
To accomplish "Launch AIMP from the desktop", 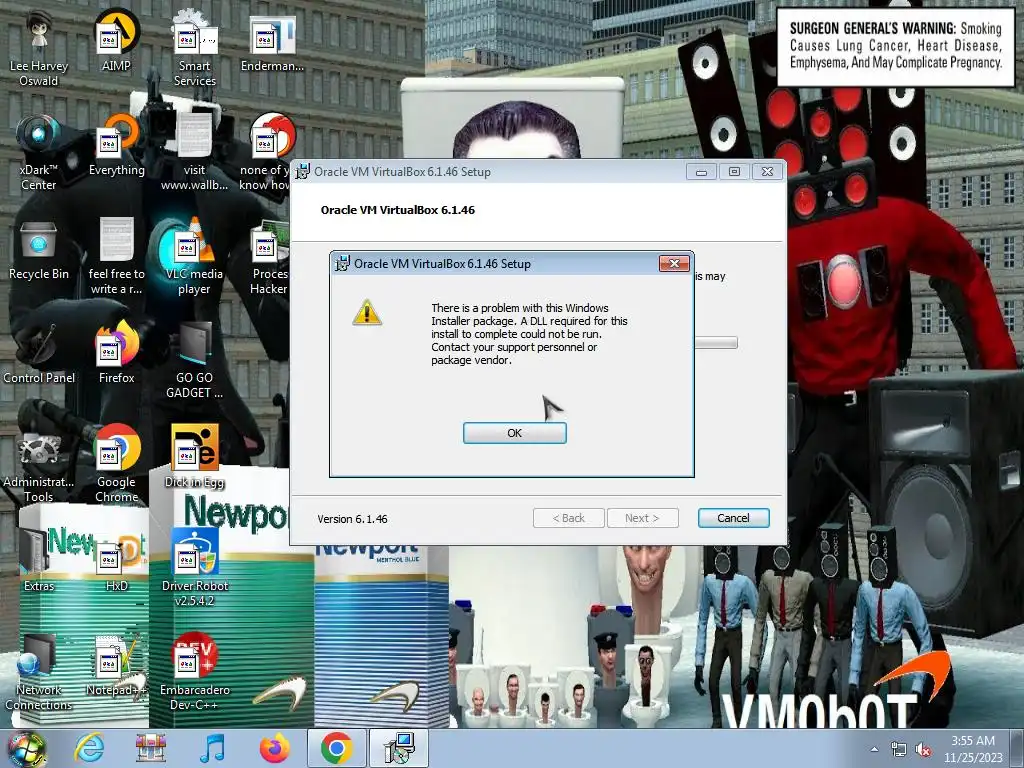I will (116, 41).
